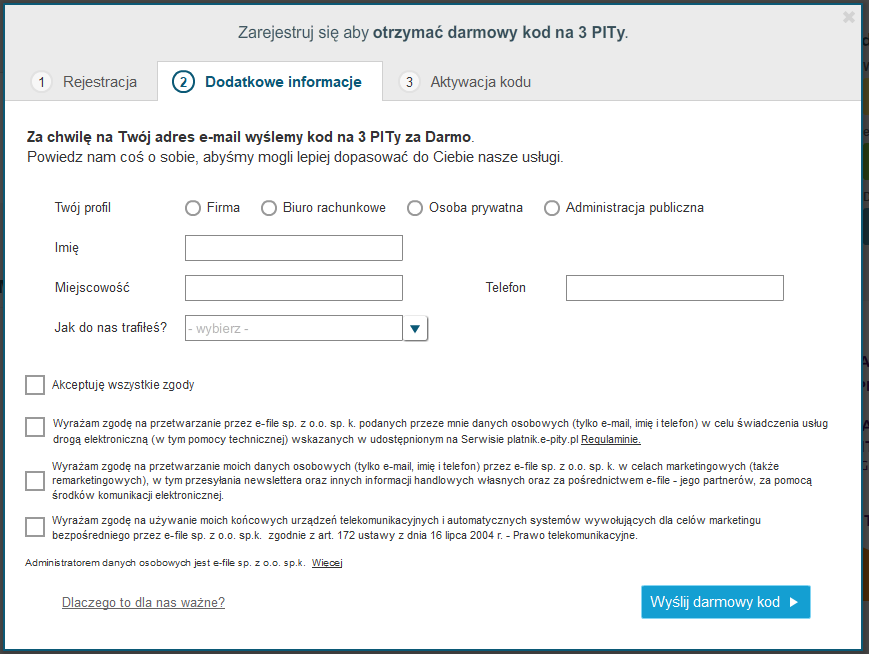Open the 'Jak do nas trafiłeś' dropdown arrow
869x654 pixels.
tap(415, 329)
